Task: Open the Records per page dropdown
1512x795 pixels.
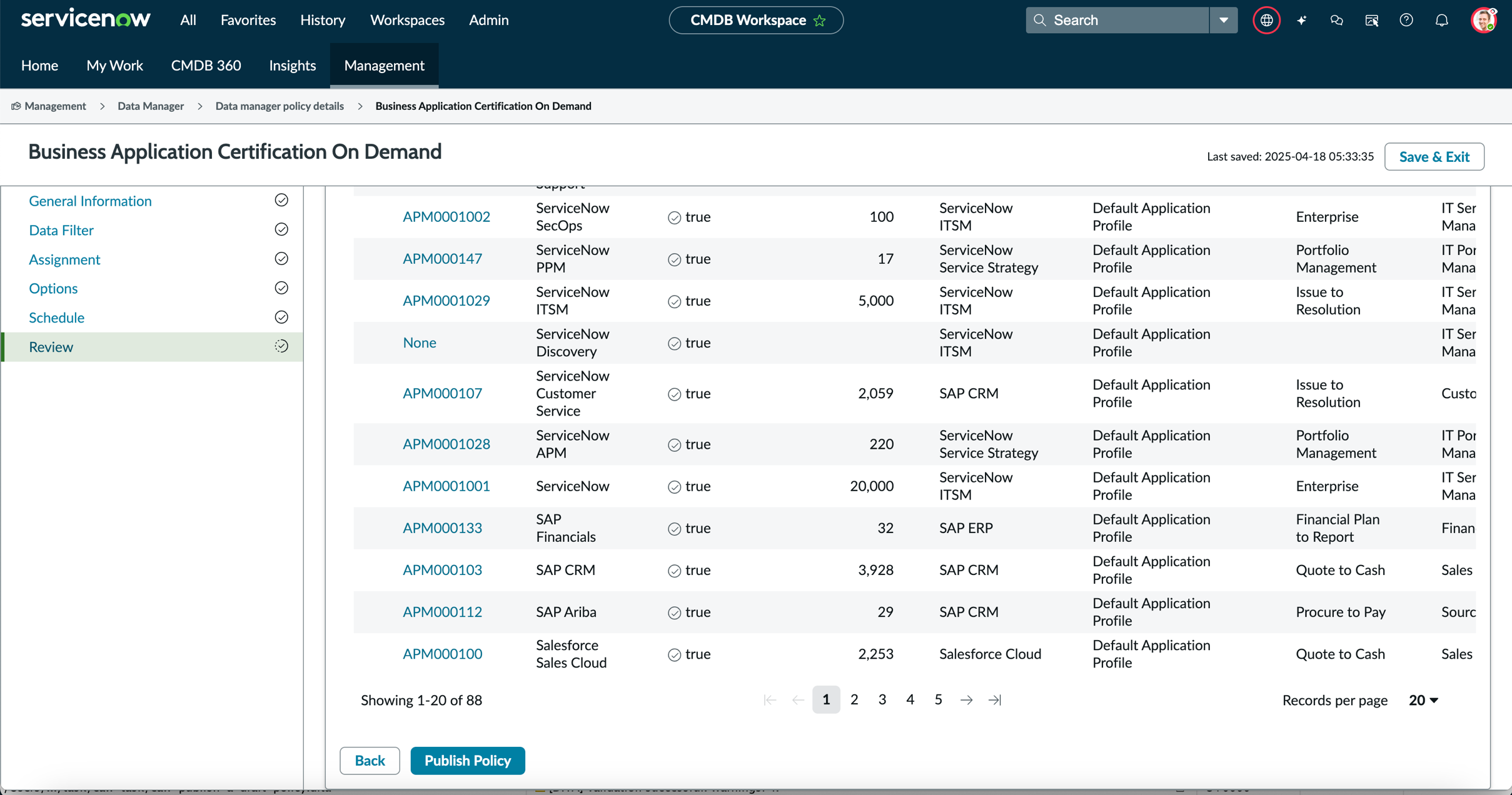Action: [1424, 700]
